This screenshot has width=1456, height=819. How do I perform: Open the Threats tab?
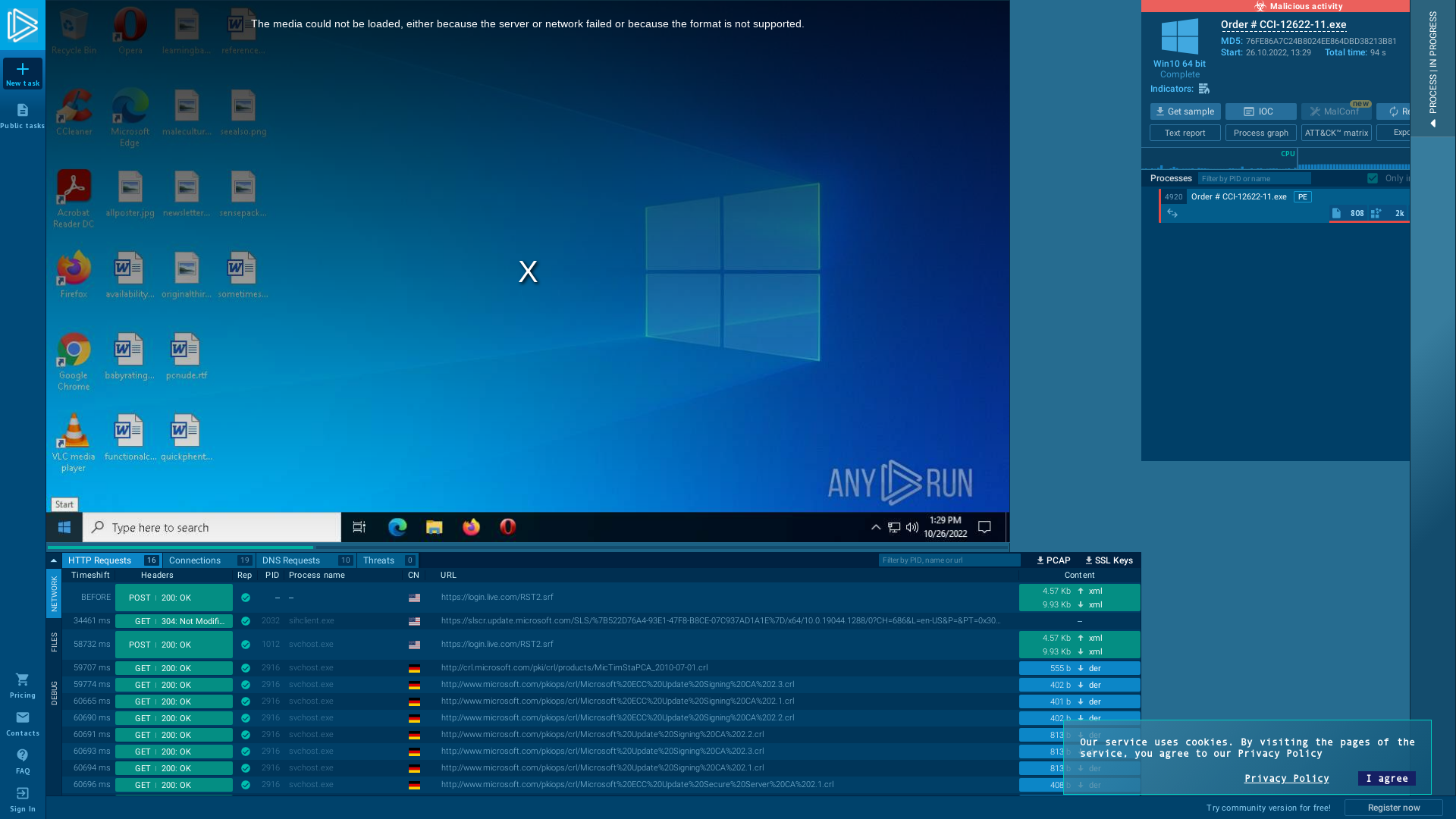(x=379, y=560)
